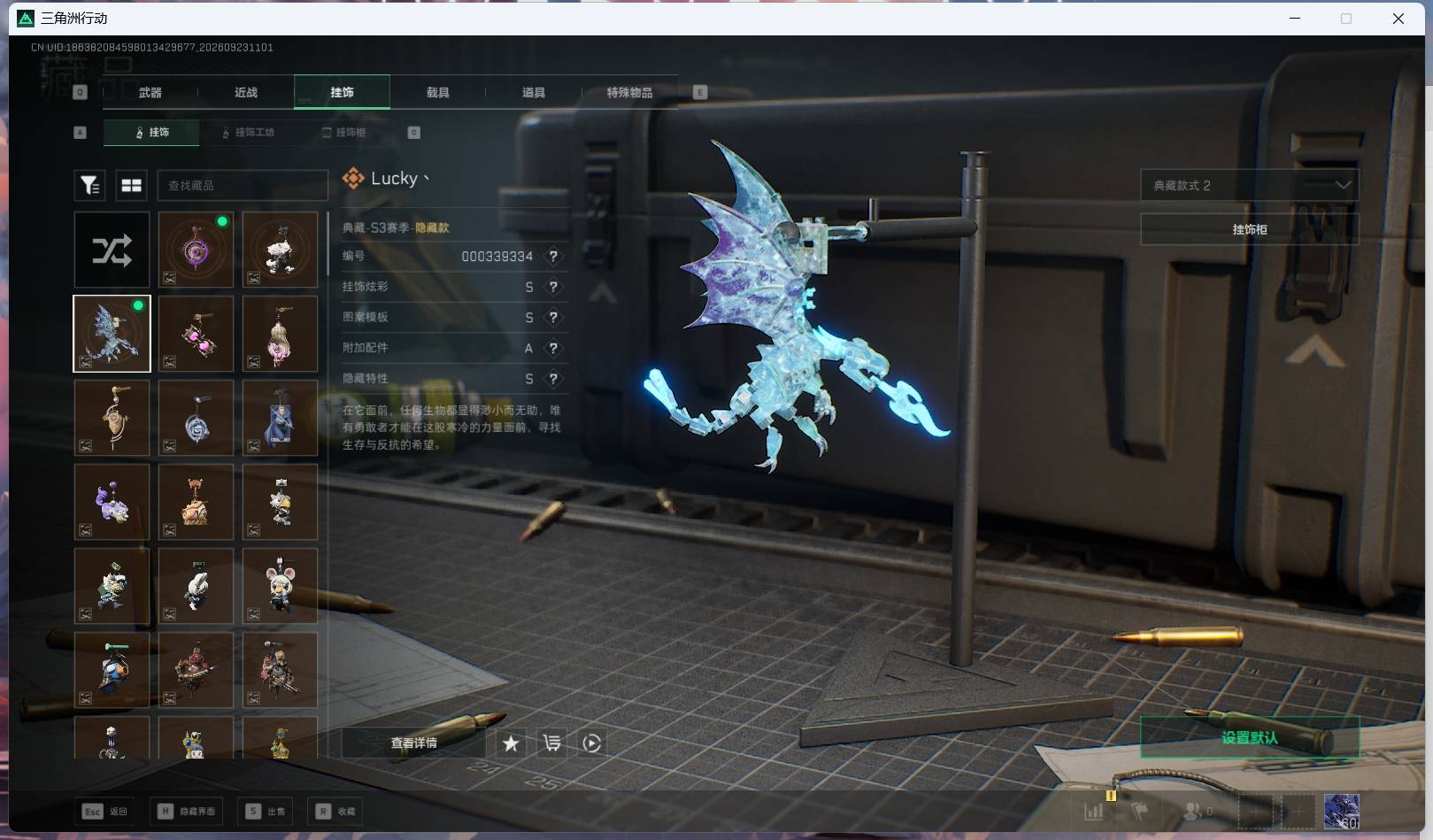
Task: Show help for 挂饰炫彩 rating
Action: 553,287
